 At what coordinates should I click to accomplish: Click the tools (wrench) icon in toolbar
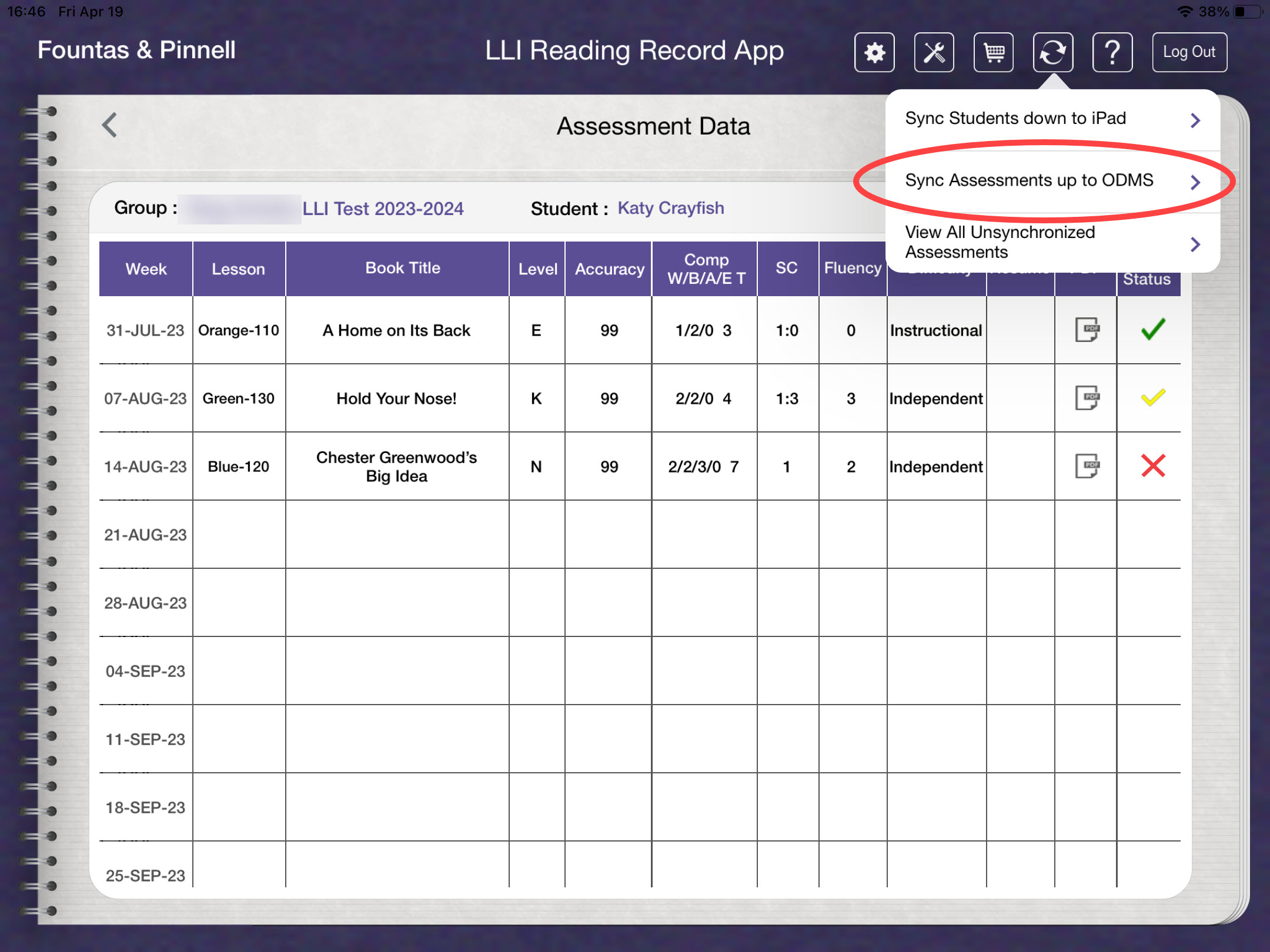click(934, 52)
